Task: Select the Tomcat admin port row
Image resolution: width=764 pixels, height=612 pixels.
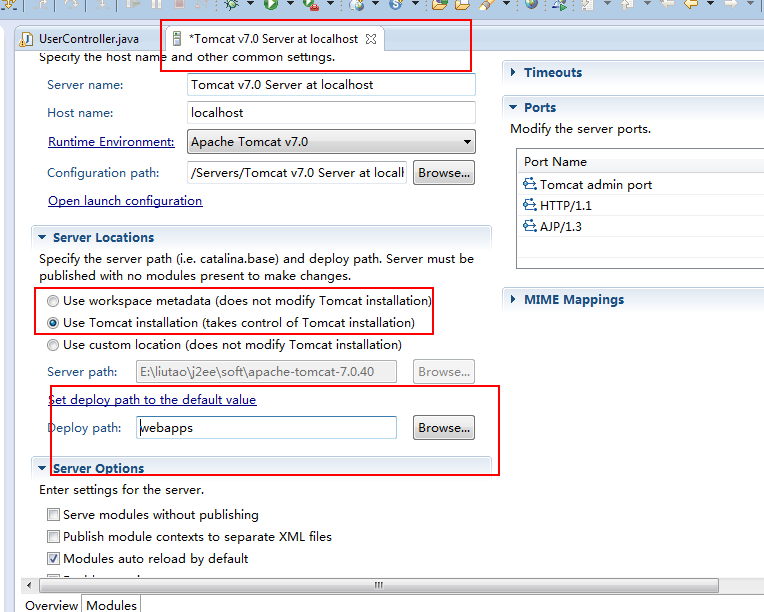Action: click(641, 185)
